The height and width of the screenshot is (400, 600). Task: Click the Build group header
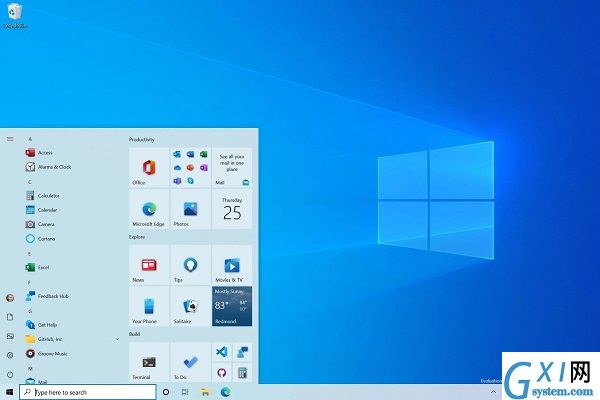point(134,334)
